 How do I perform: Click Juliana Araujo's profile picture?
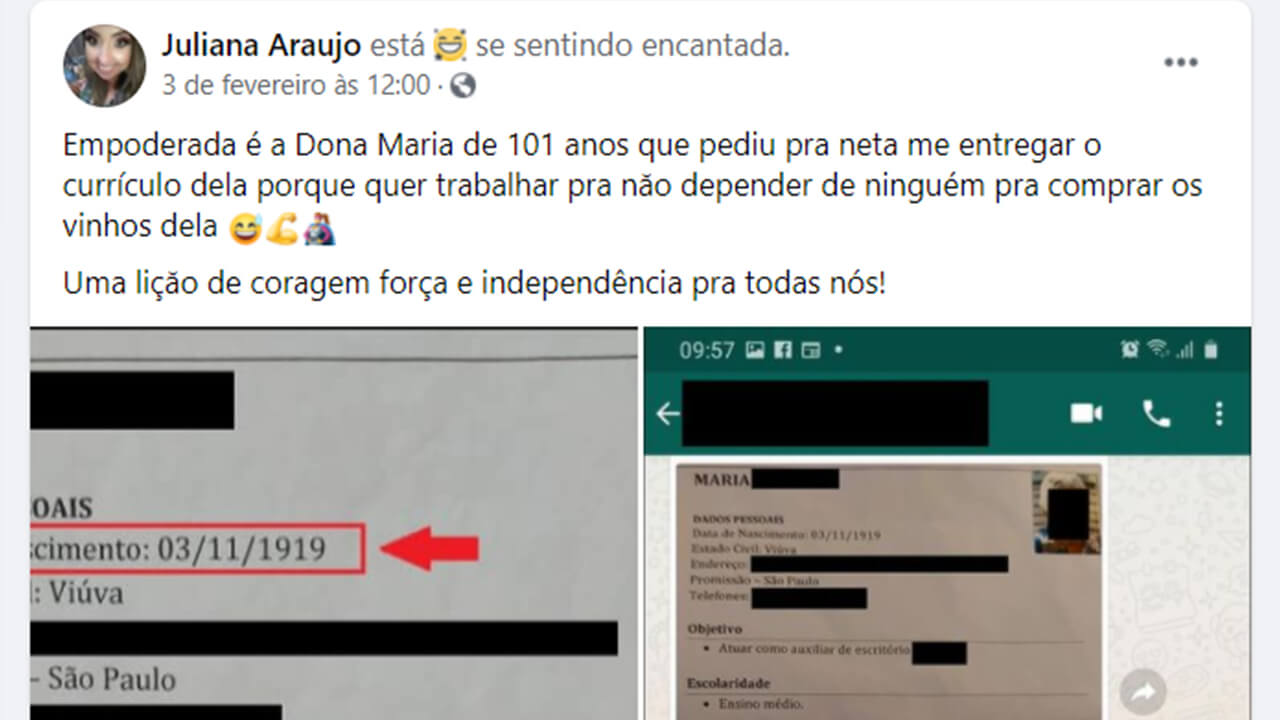(105, 66)
